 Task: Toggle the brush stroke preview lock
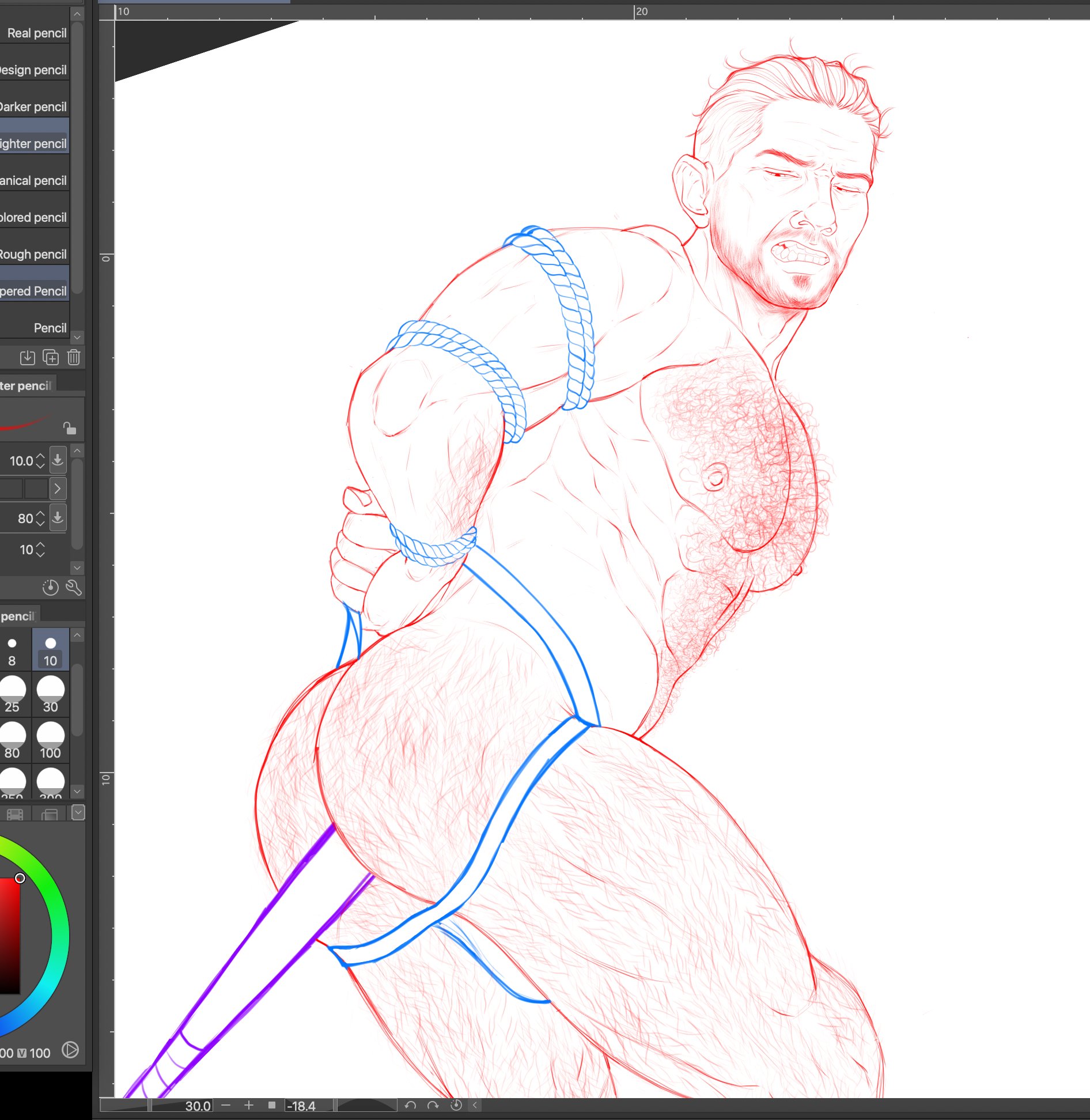pos(70,428)
